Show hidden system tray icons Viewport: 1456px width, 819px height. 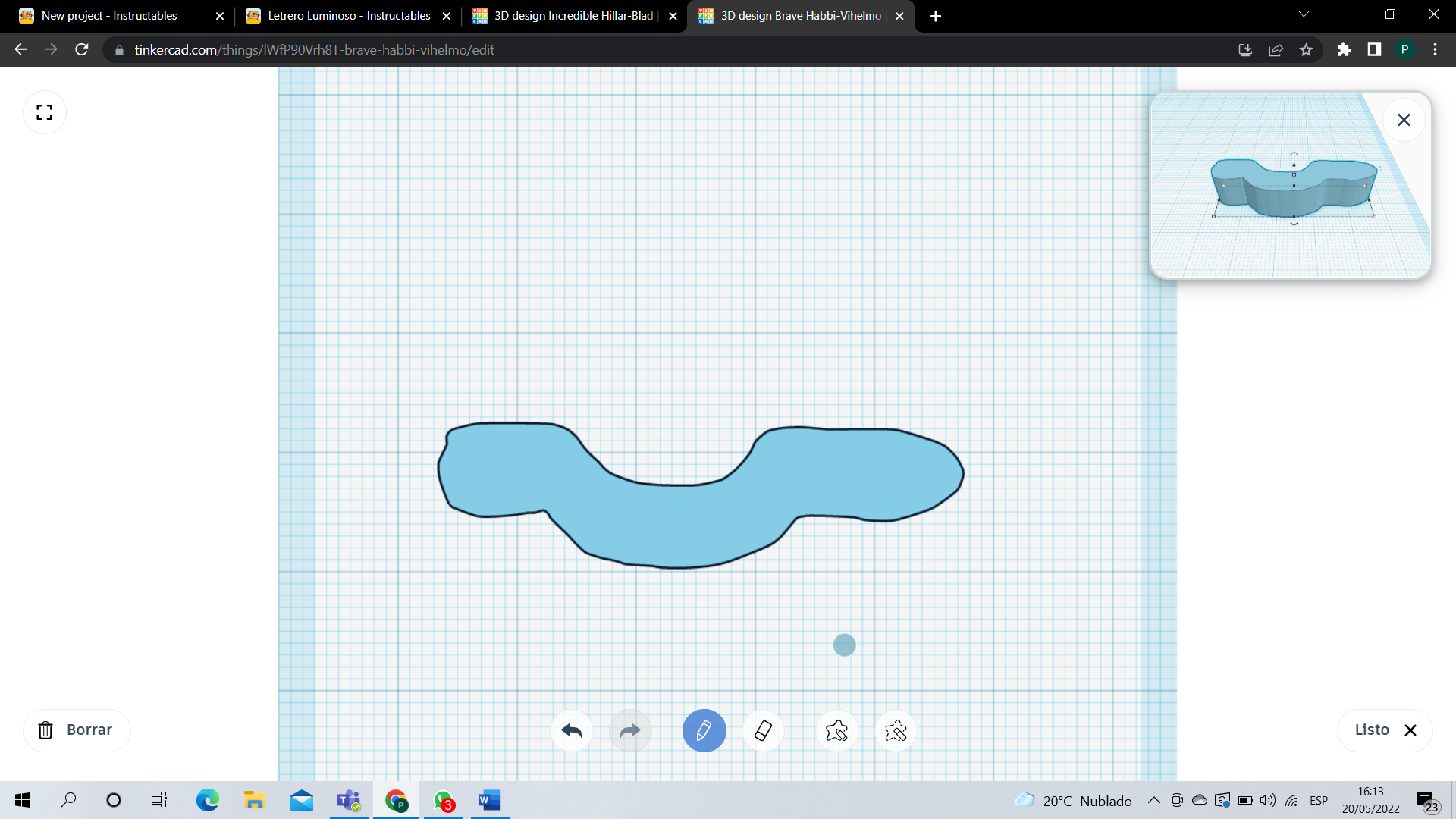click(1153, 800)
